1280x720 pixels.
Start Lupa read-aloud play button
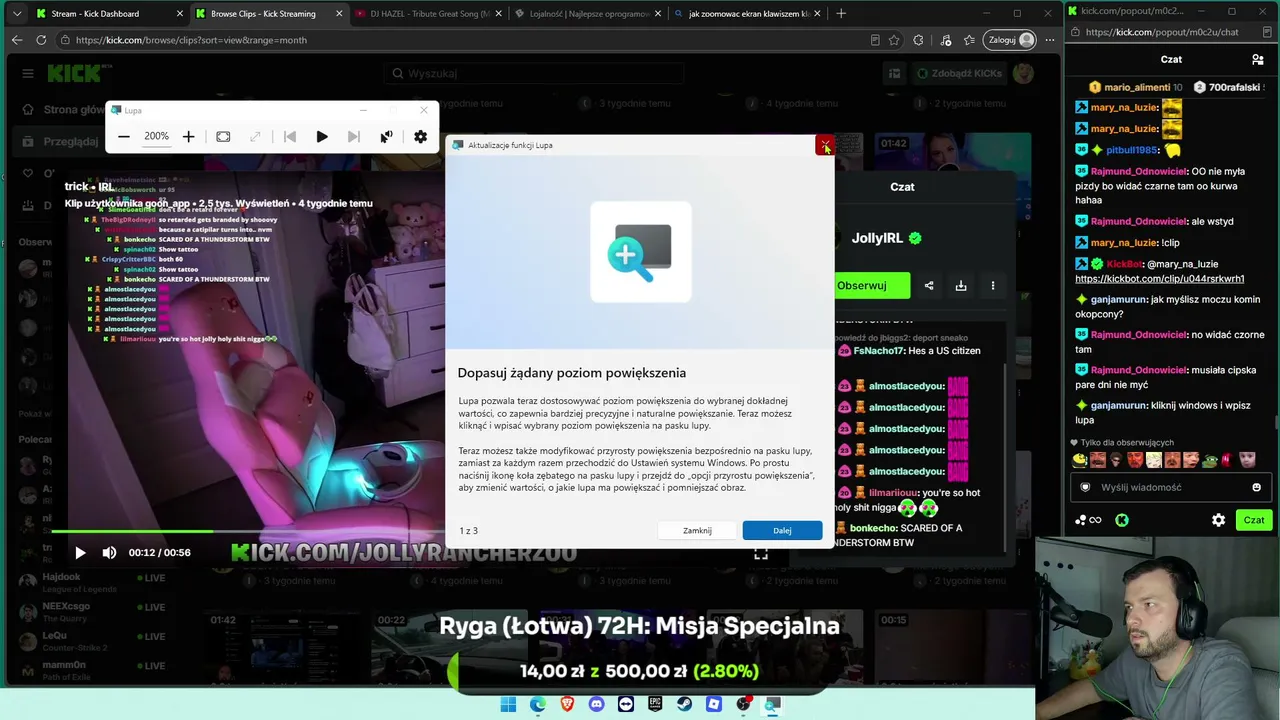(322, 137)
